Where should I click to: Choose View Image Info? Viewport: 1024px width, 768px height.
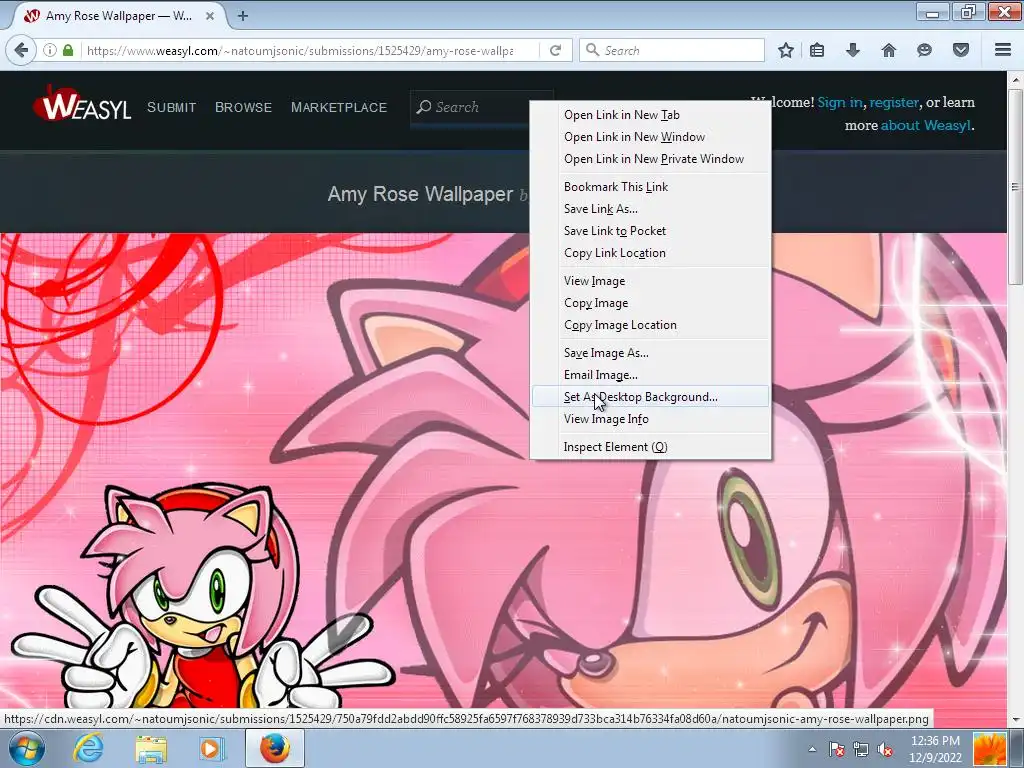pyautogui.click(x=650, y=419)
